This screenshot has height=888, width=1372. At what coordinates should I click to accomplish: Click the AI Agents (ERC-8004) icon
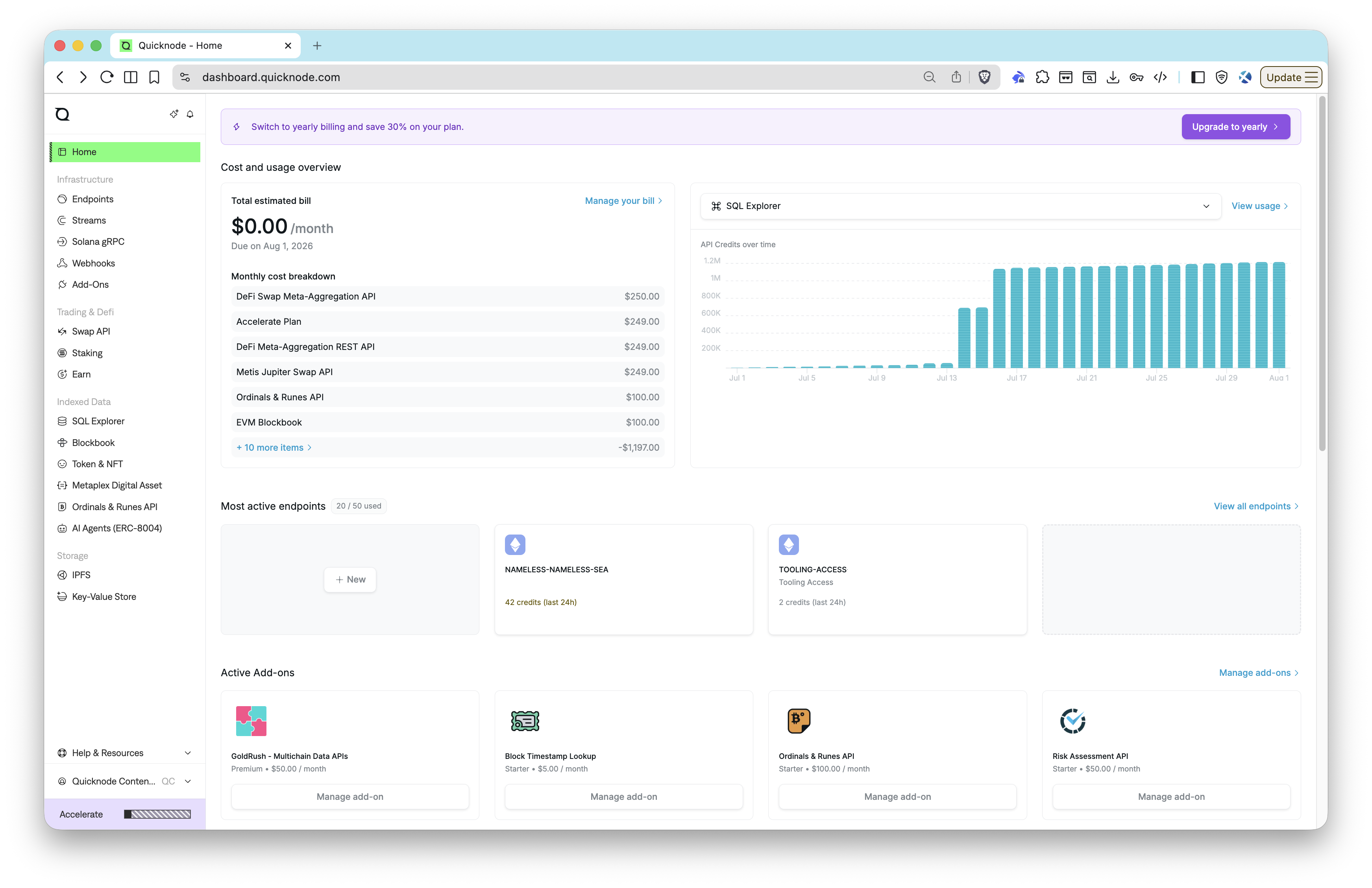click(x=62, y=528)
